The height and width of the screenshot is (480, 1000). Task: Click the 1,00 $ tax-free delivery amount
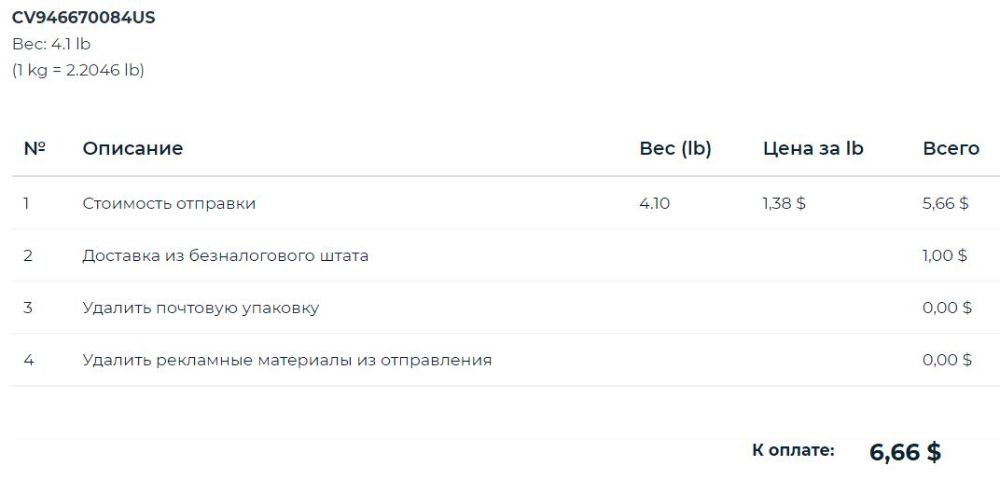pyautogui.click(x=945, y=256)
